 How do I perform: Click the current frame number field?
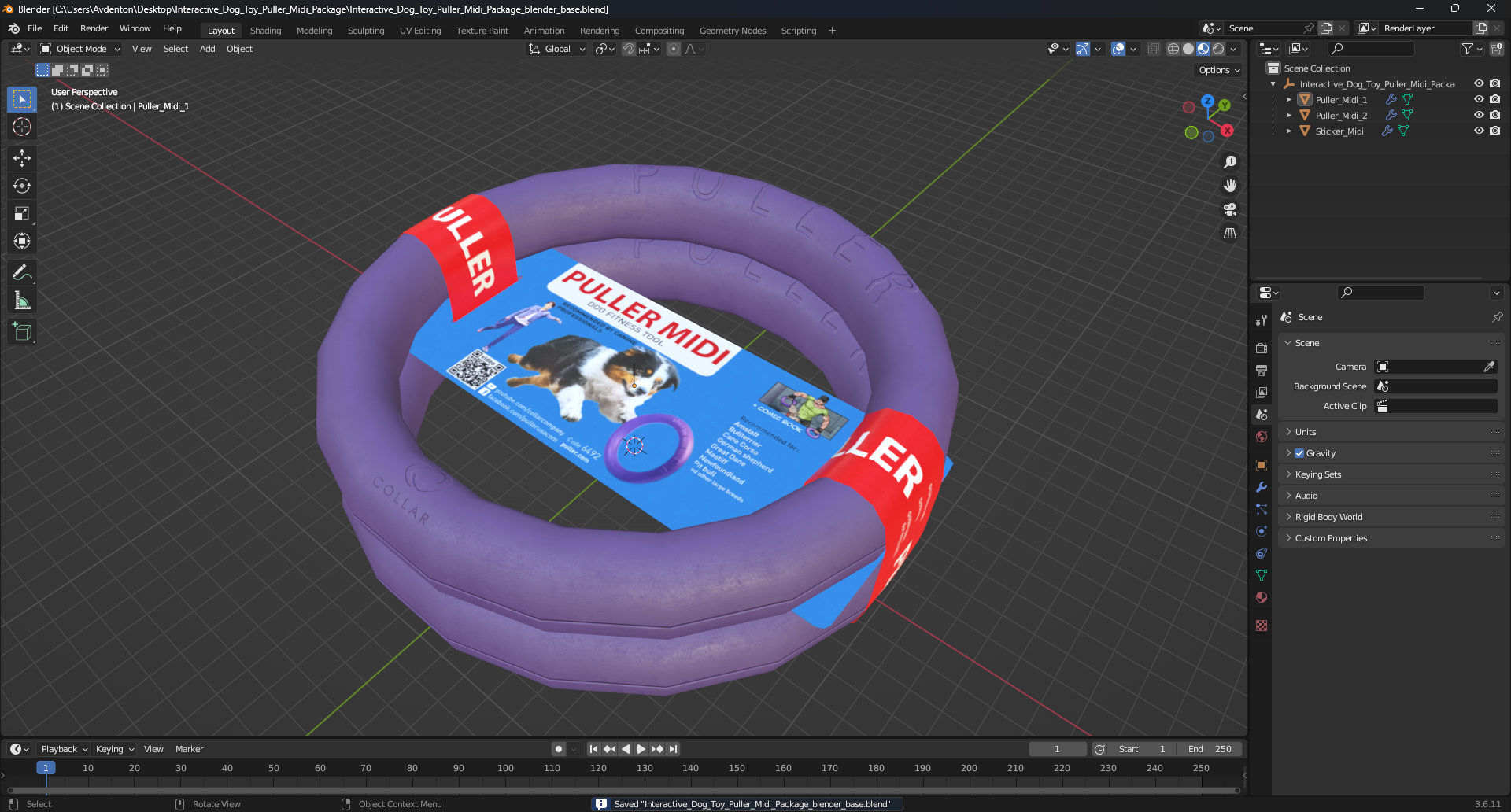[x=1057, y=749]
